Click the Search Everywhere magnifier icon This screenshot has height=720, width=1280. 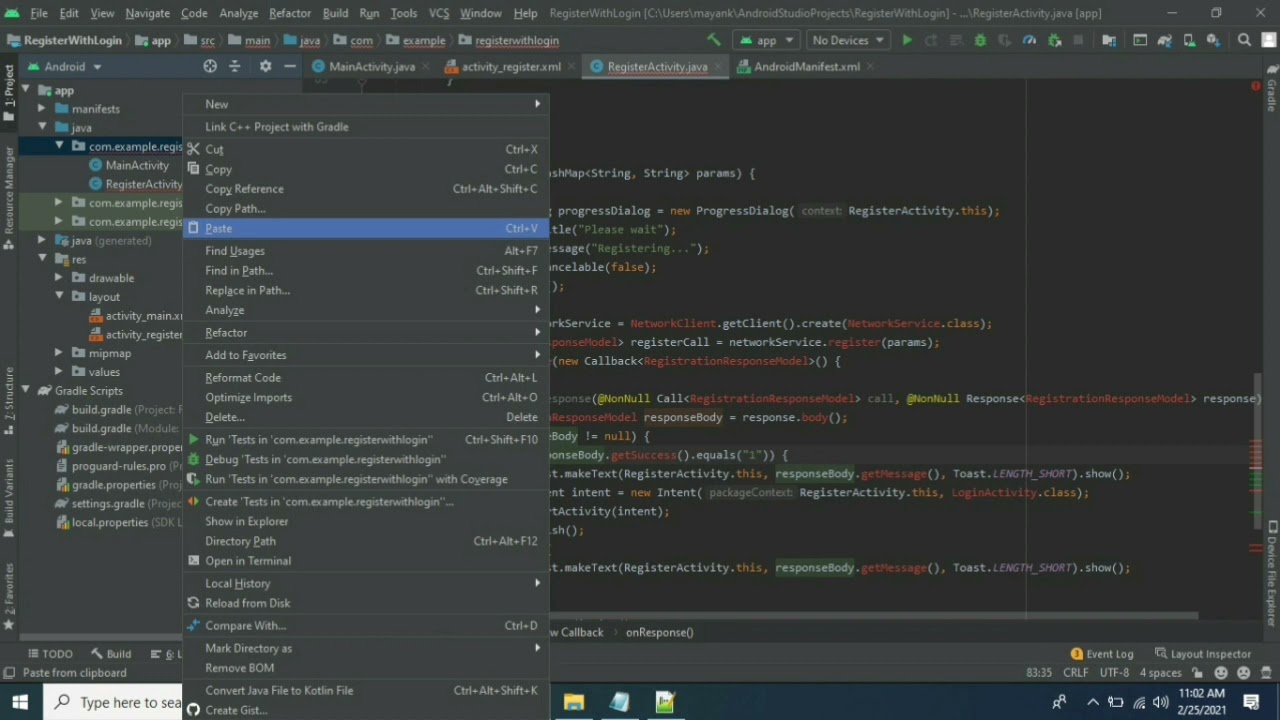pos(1244,40)
